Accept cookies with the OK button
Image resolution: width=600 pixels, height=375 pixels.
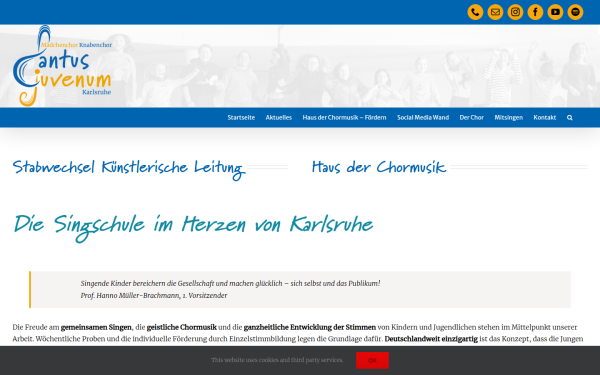tap(372, 360)
